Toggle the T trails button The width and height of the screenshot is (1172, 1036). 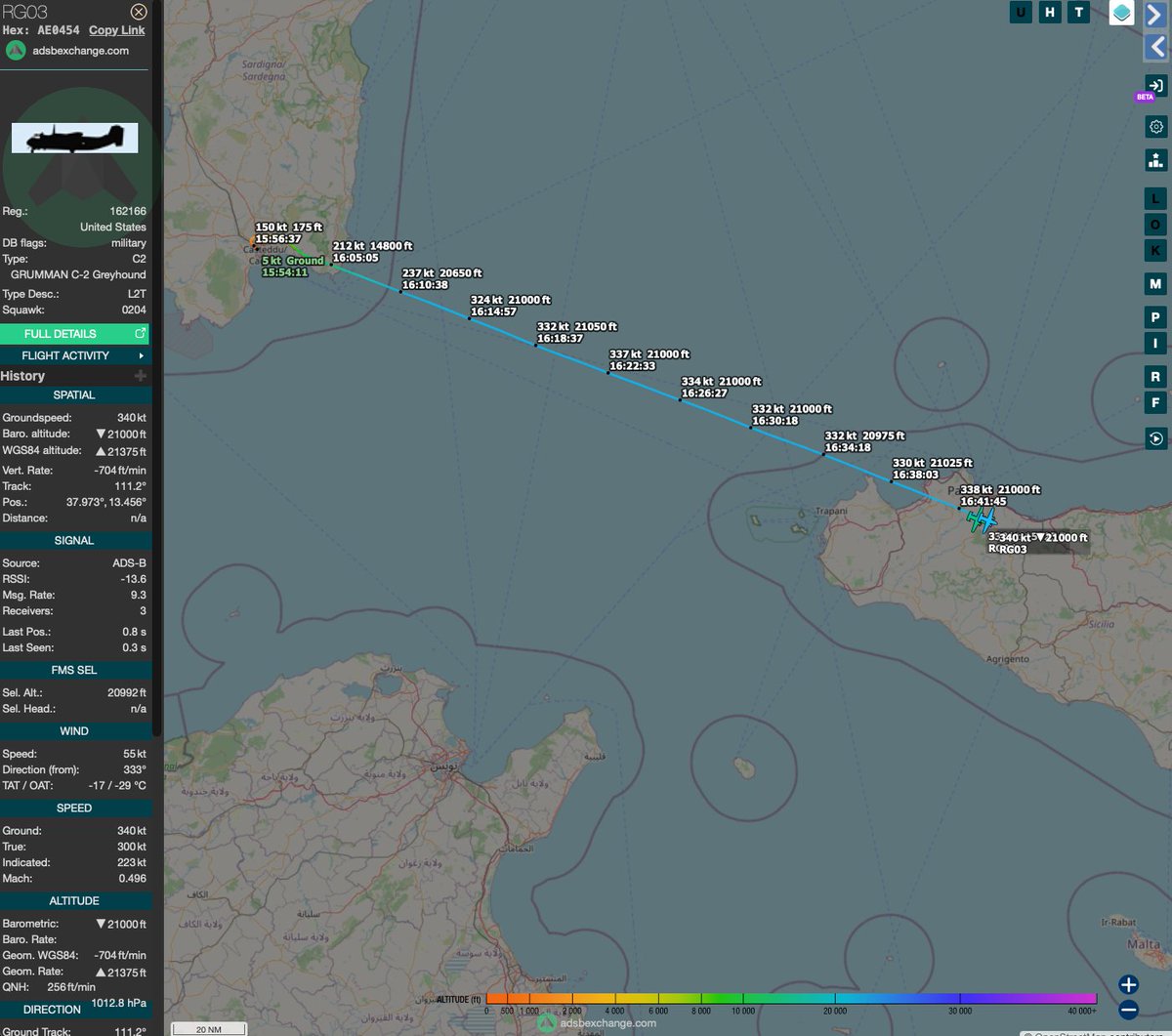coord(1078,12)
